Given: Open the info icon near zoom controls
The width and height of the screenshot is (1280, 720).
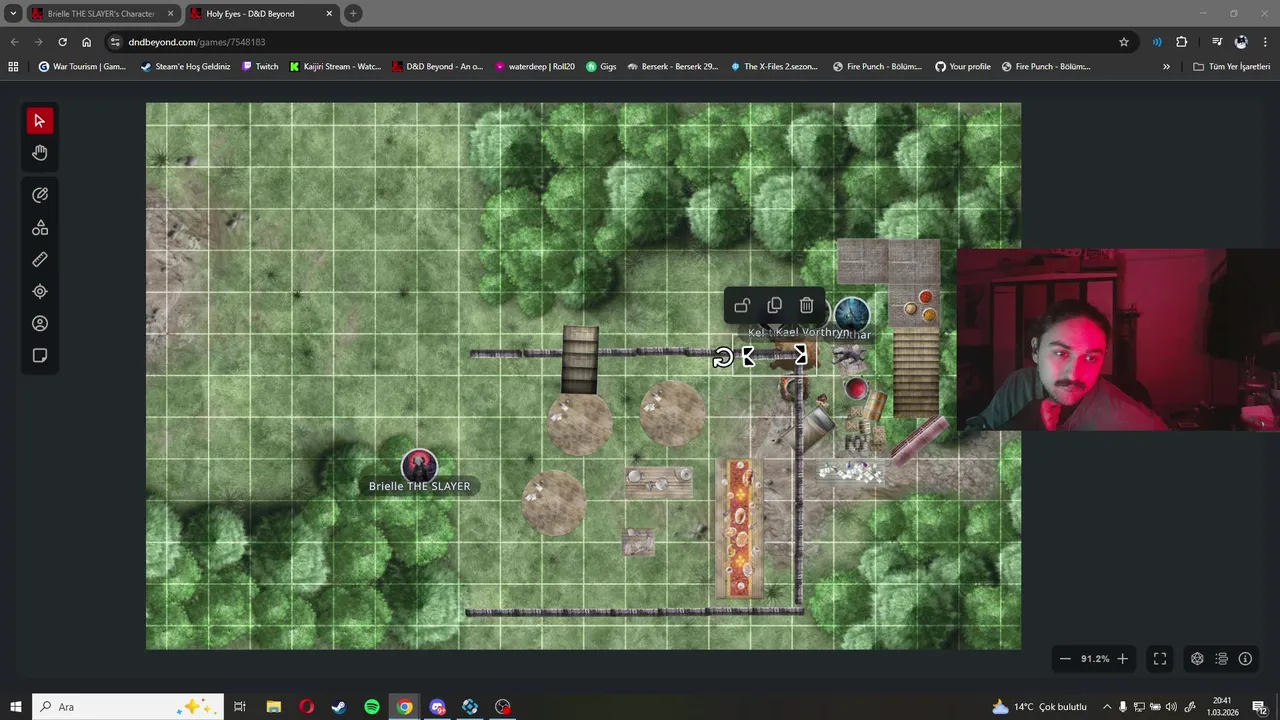Looking at the screenshot, I should [x=1245, y=659].
